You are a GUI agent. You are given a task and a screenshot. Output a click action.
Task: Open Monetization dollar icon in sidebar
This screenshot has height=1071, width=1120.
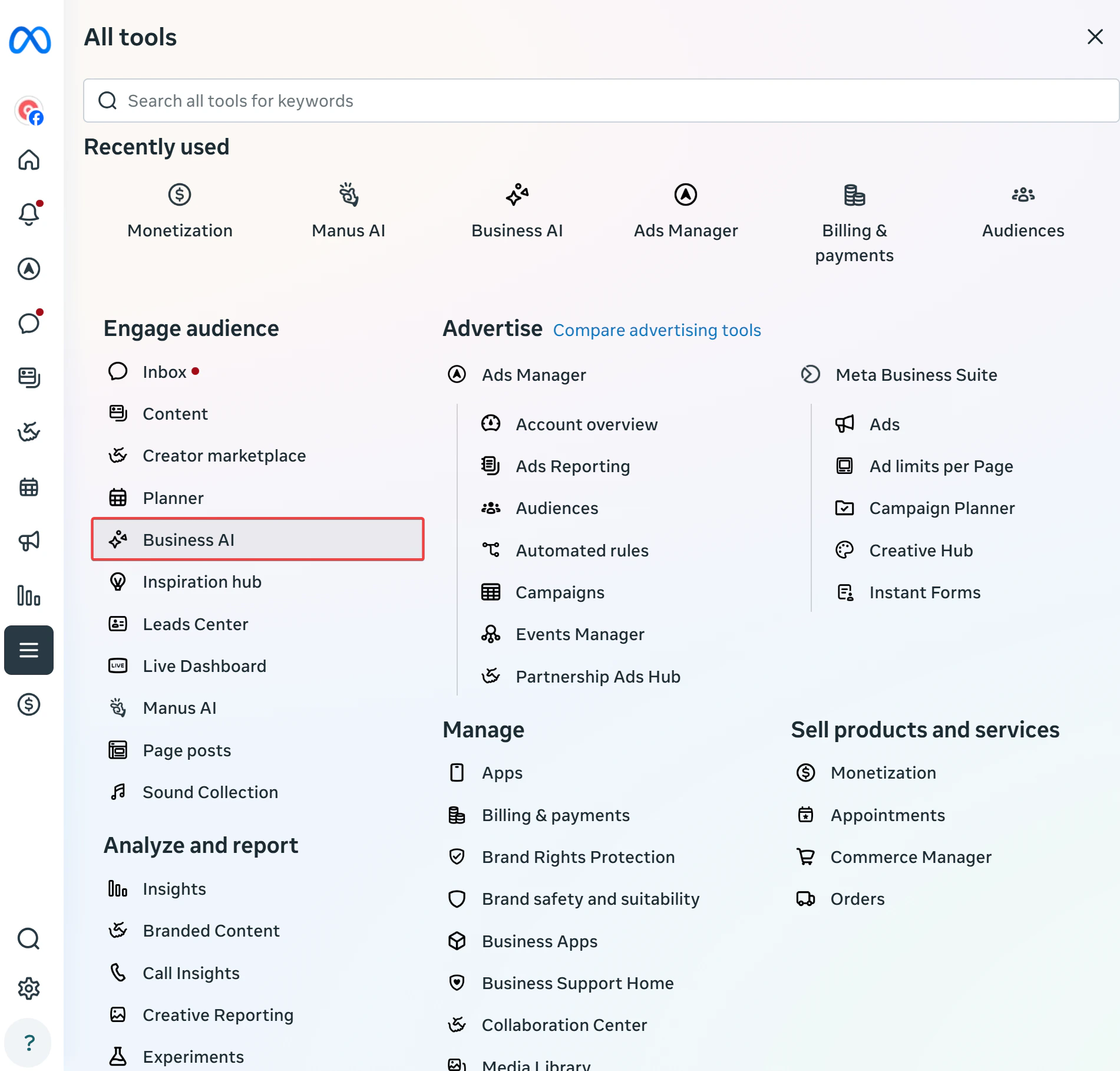coord(29,704)
